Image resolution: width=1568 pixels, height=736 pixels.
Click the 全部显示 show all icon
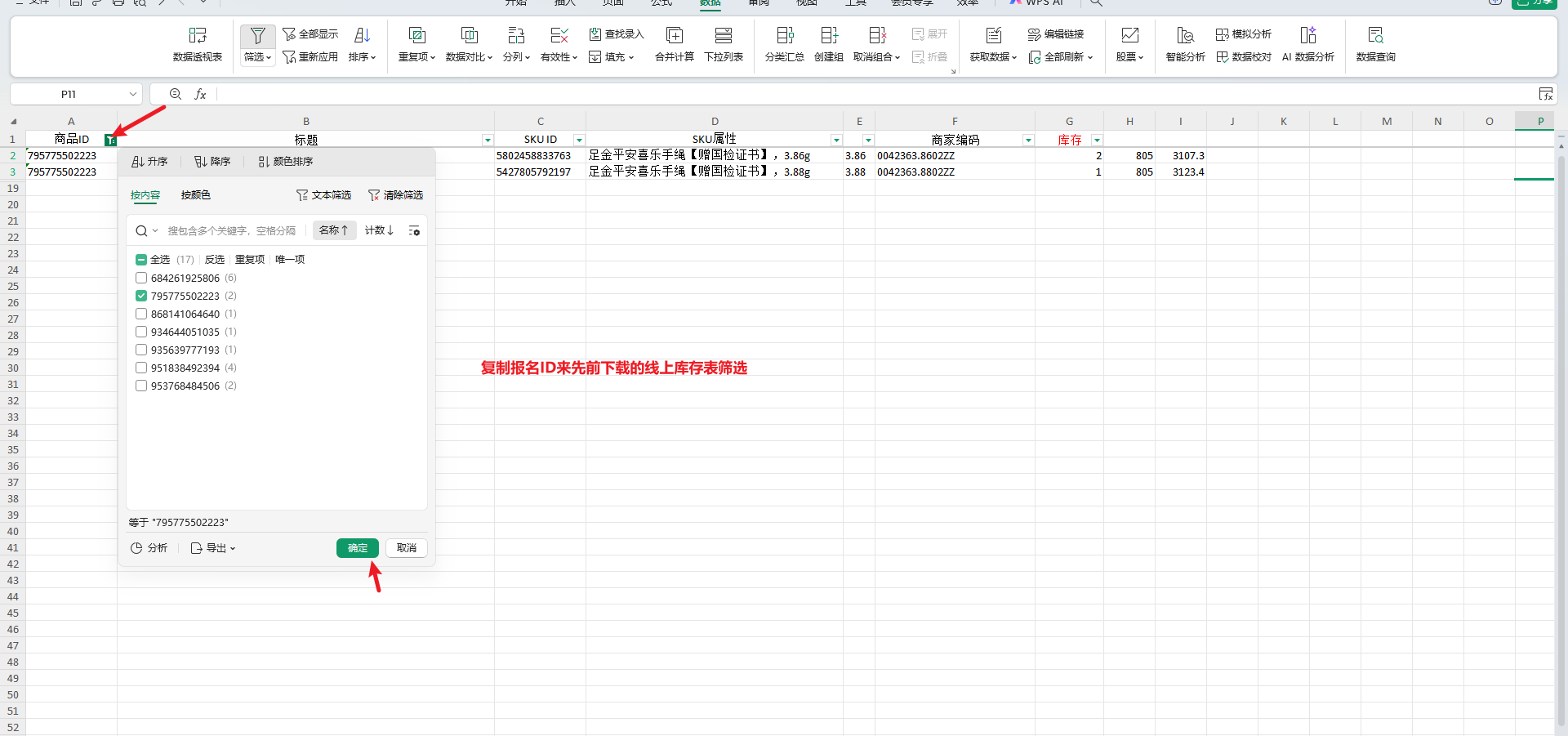(289, 34)
